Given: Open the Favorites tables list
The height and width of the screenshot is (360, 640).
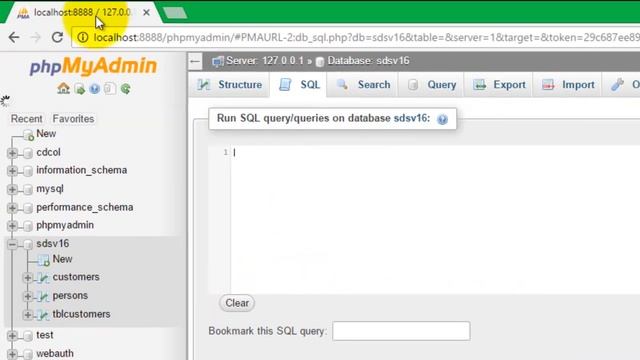Looking at the screenshot, I should 73,119.
